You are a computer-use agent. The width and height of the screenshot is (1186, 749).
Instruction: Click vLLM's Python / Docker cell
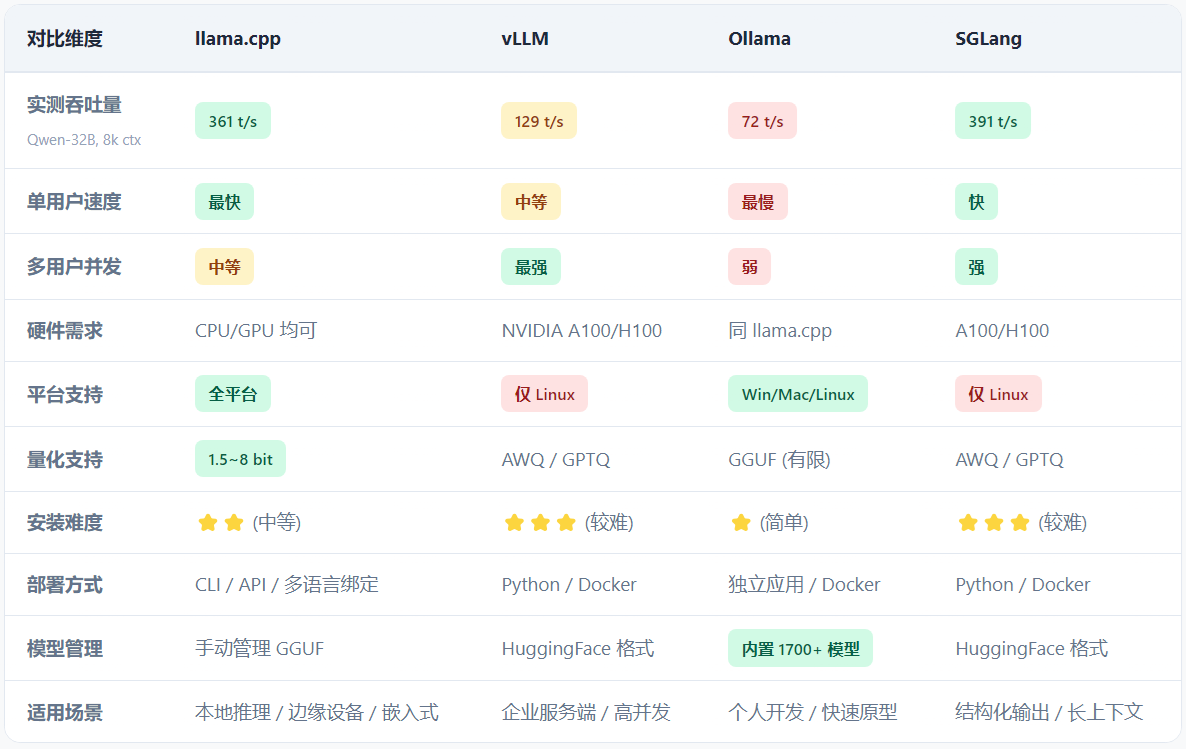tap(569, 585)
